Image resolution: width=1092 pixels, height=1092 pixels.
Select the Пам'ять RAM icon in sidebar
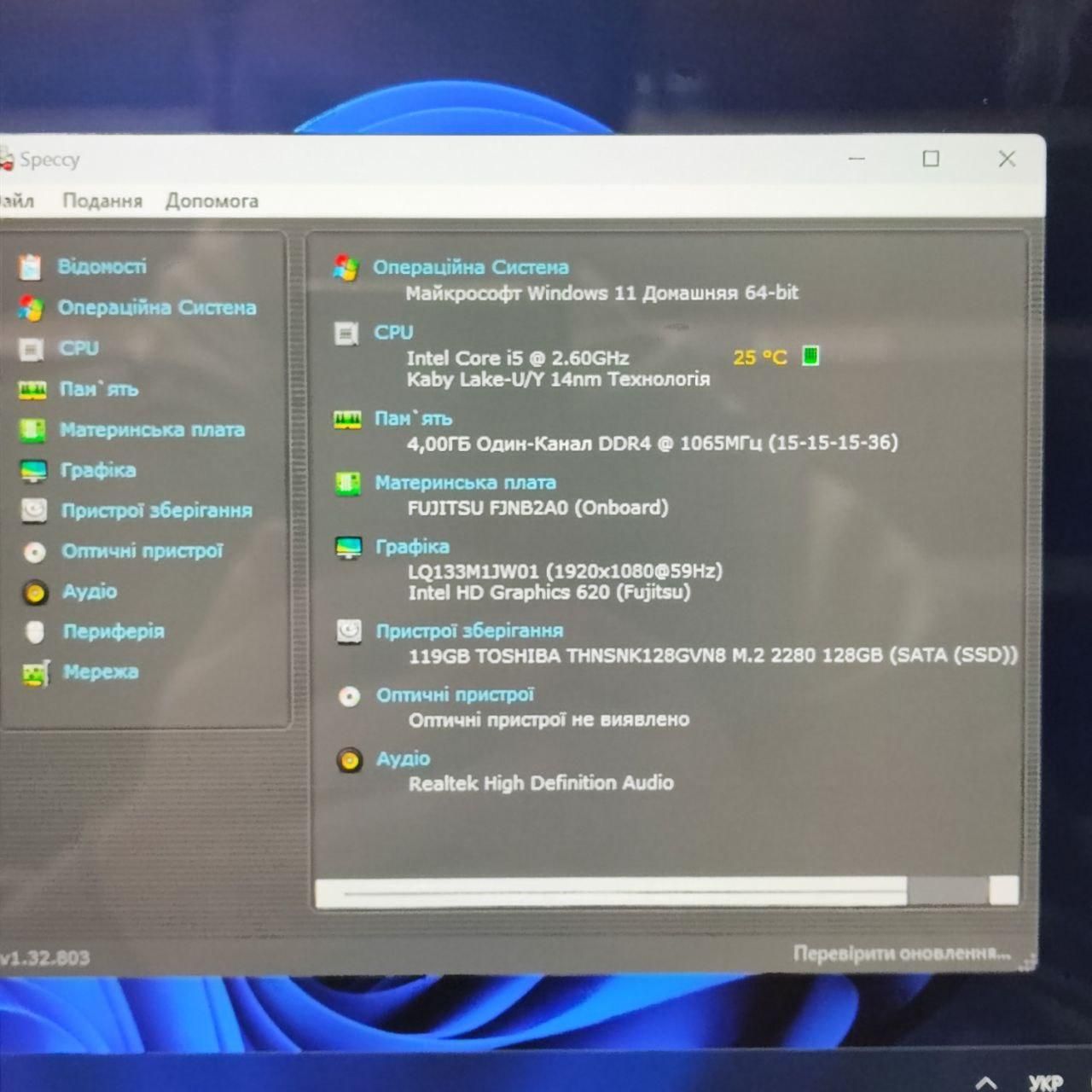[32, 390]
